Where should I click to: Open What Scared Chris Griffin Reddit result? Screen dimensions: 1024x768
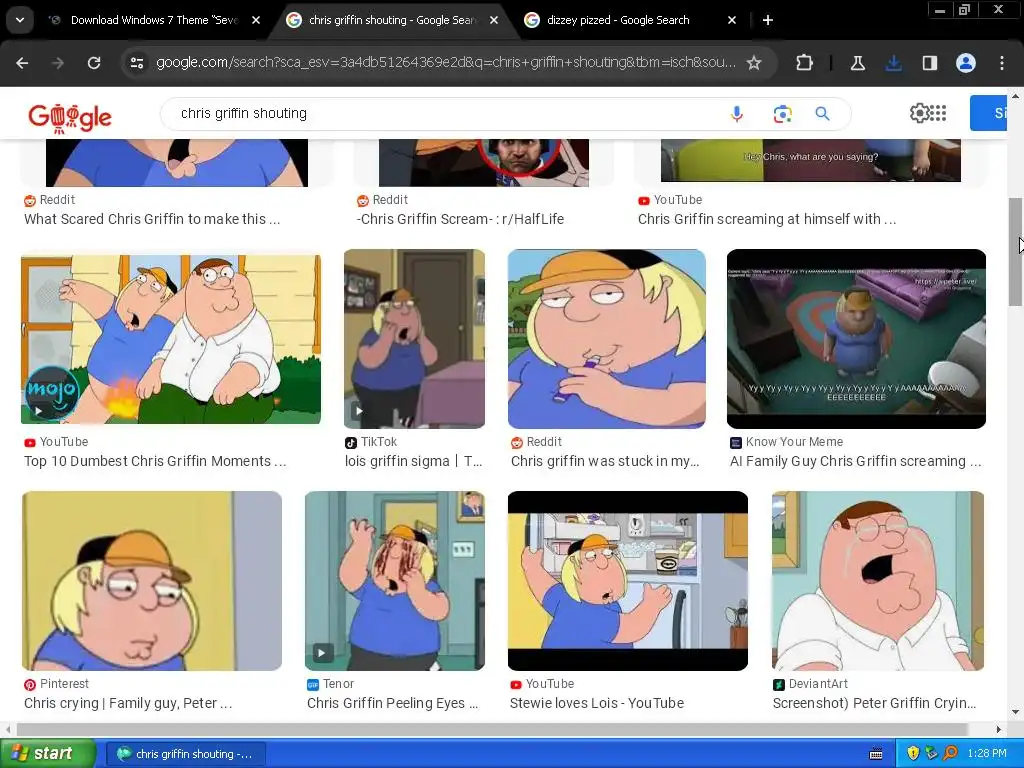[x=152, y=219]
